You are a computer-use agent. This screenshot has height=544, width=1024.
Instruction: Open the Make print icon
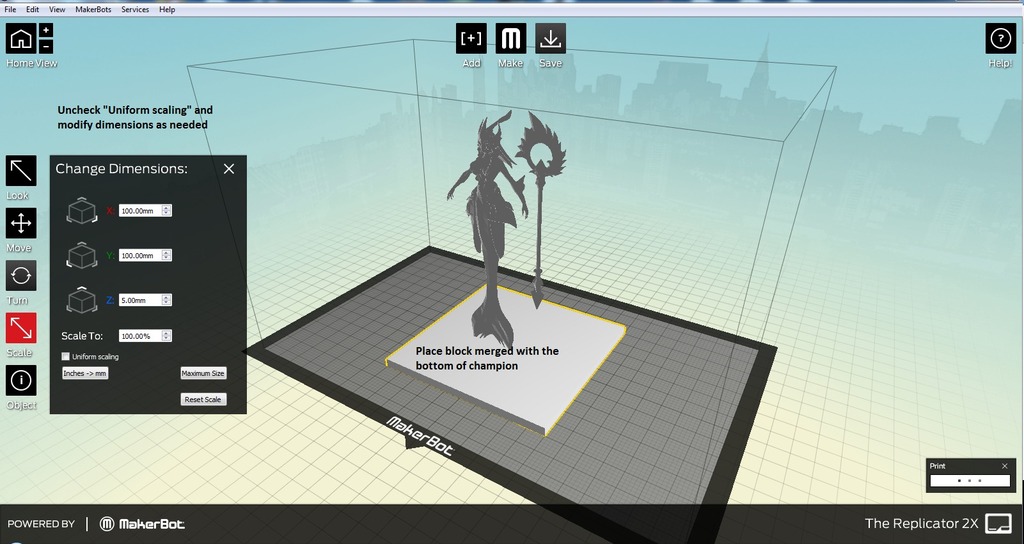pyautogui.click(x=511, y=39)
